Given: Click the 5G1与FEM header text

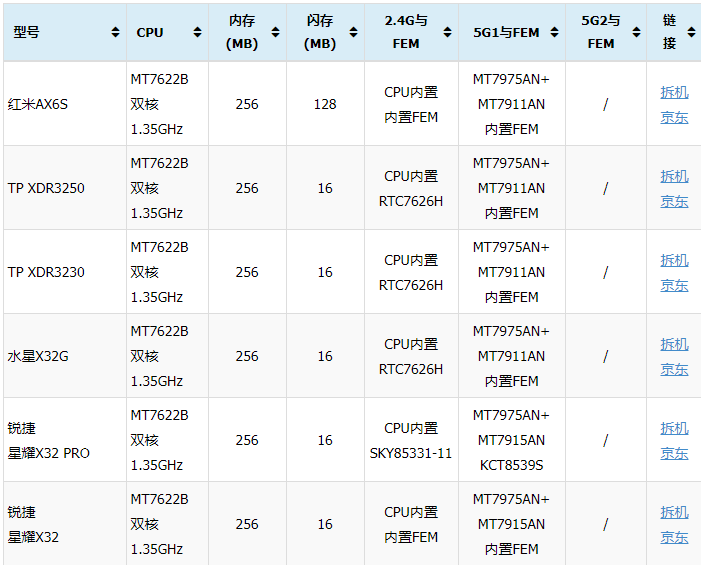Looking at the screenshot, I should [x=506, y=33].
